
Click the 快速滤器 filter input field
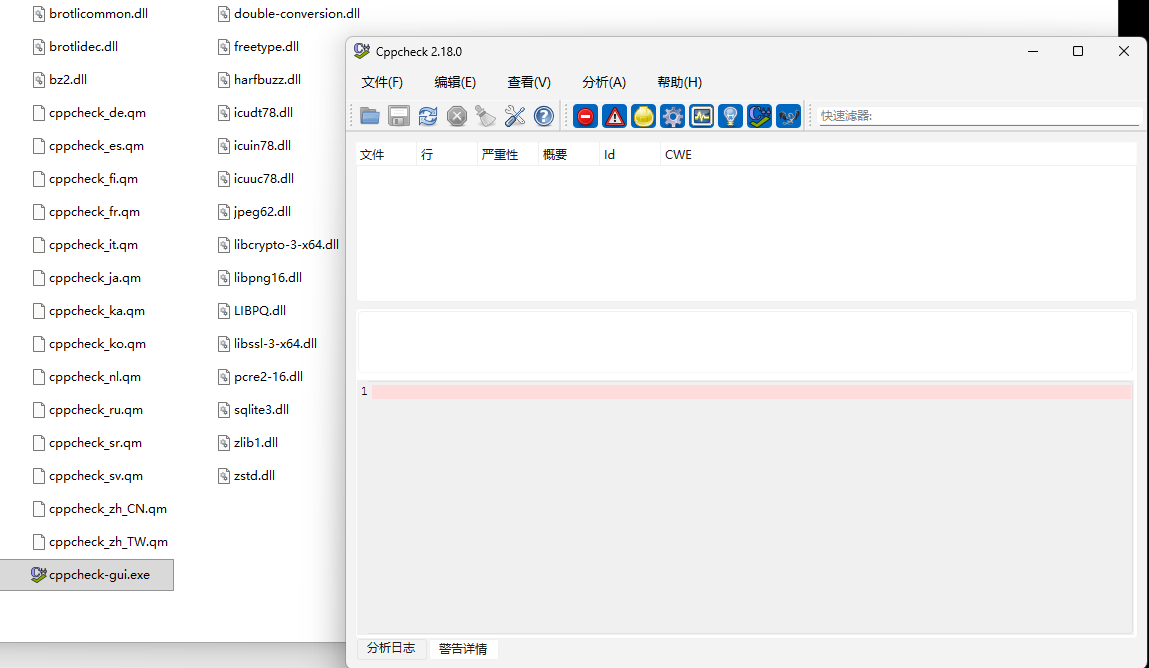[x=979, y=116]
